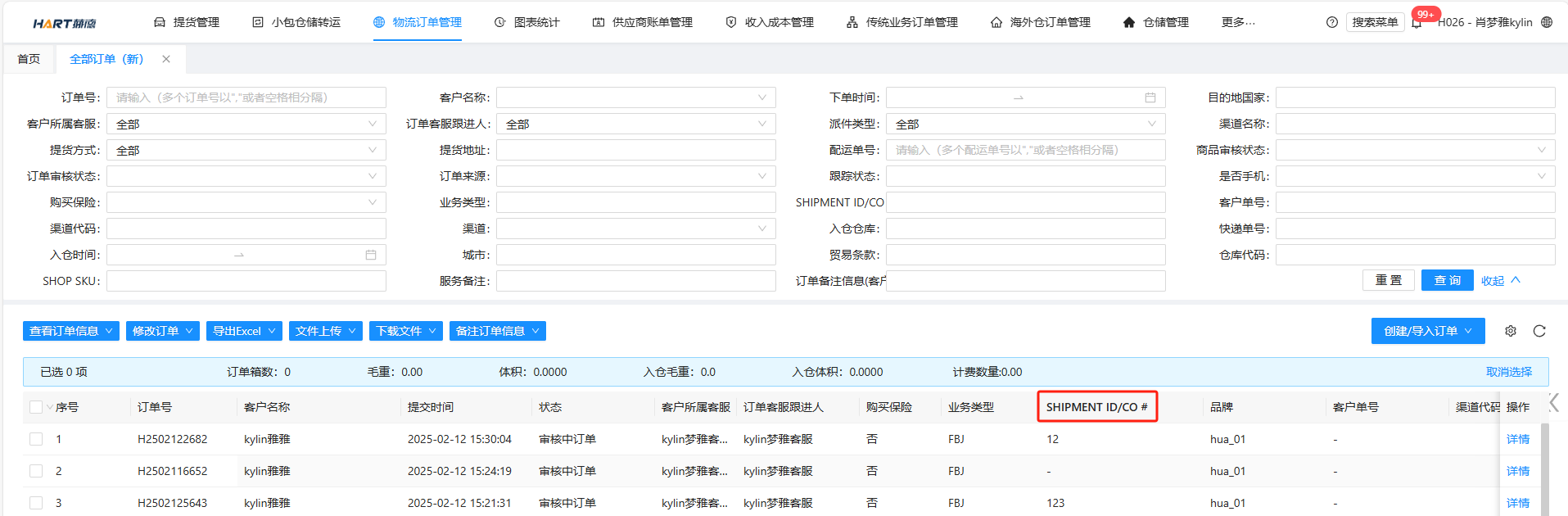
Task: Click right-edge table scroll arrow
Action: click(1553, 403)
